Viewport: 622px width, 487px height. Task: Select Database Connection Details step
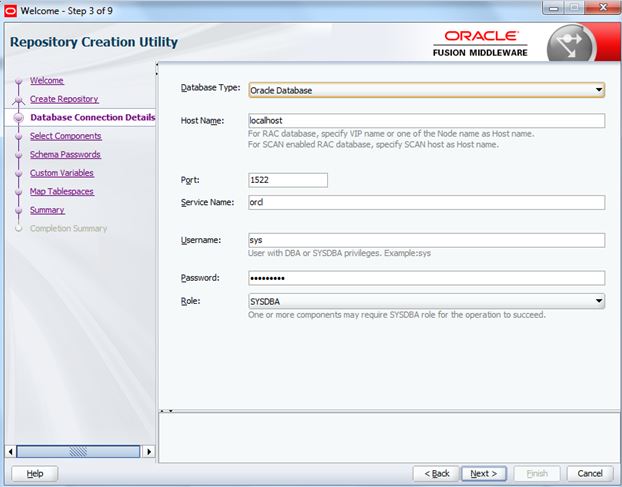(93, 117)
